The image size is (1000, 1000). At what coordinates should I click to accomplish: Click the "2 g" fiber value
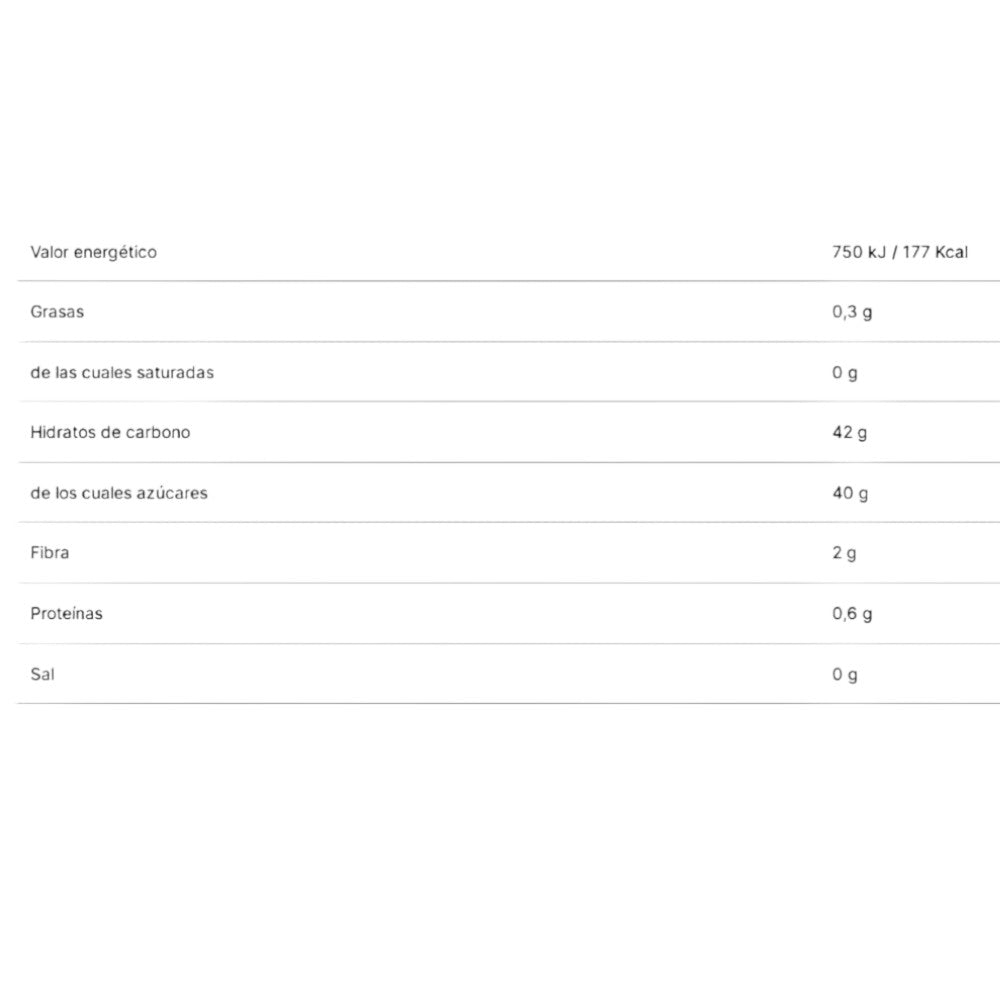[x=845, y=553]
